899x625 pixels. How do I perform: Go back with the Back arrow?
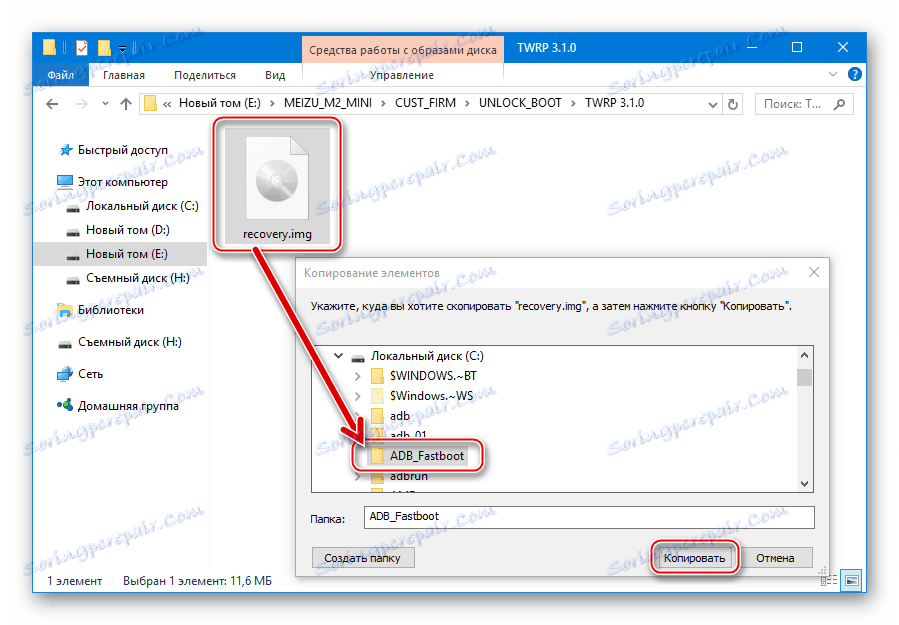click(52, 104)
